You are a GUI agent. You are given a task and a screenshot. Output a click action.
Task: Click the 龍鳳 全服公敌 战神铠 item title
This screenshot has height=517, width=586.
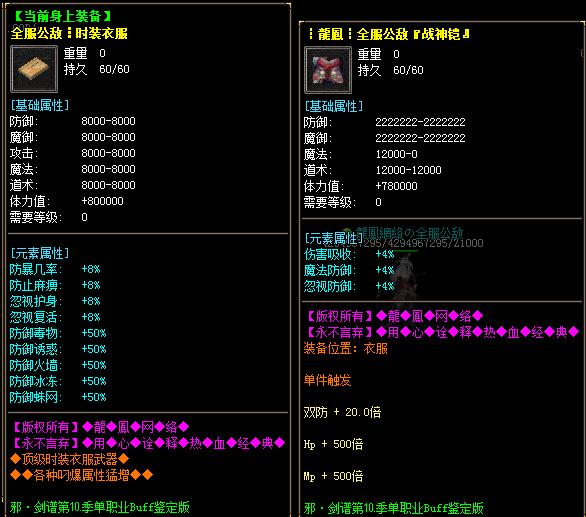coord(389,34)
